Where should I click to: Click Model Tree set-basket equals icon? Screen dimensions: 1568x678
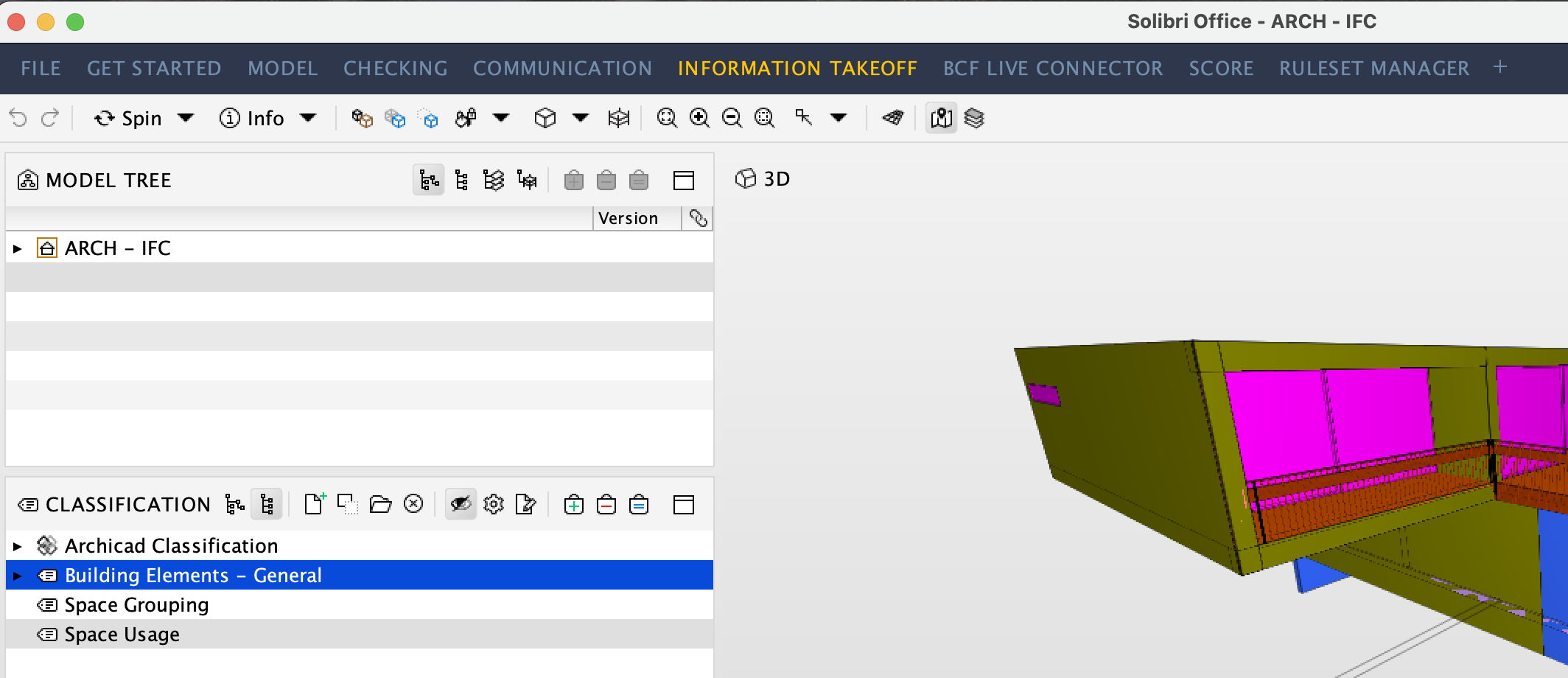[639, 181]
